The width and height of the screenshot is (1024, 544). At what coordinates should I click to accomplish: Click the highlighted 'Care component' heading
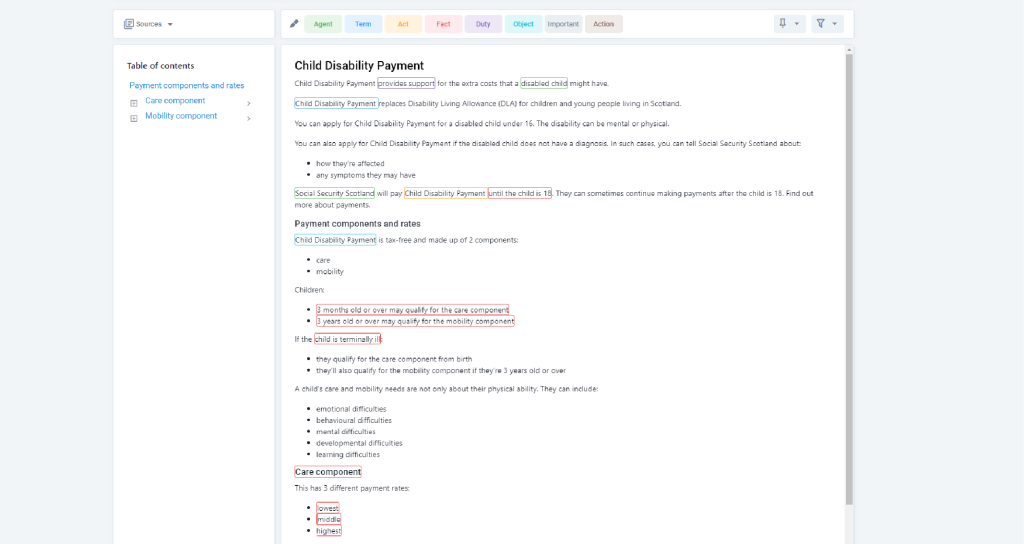[328, 472]
